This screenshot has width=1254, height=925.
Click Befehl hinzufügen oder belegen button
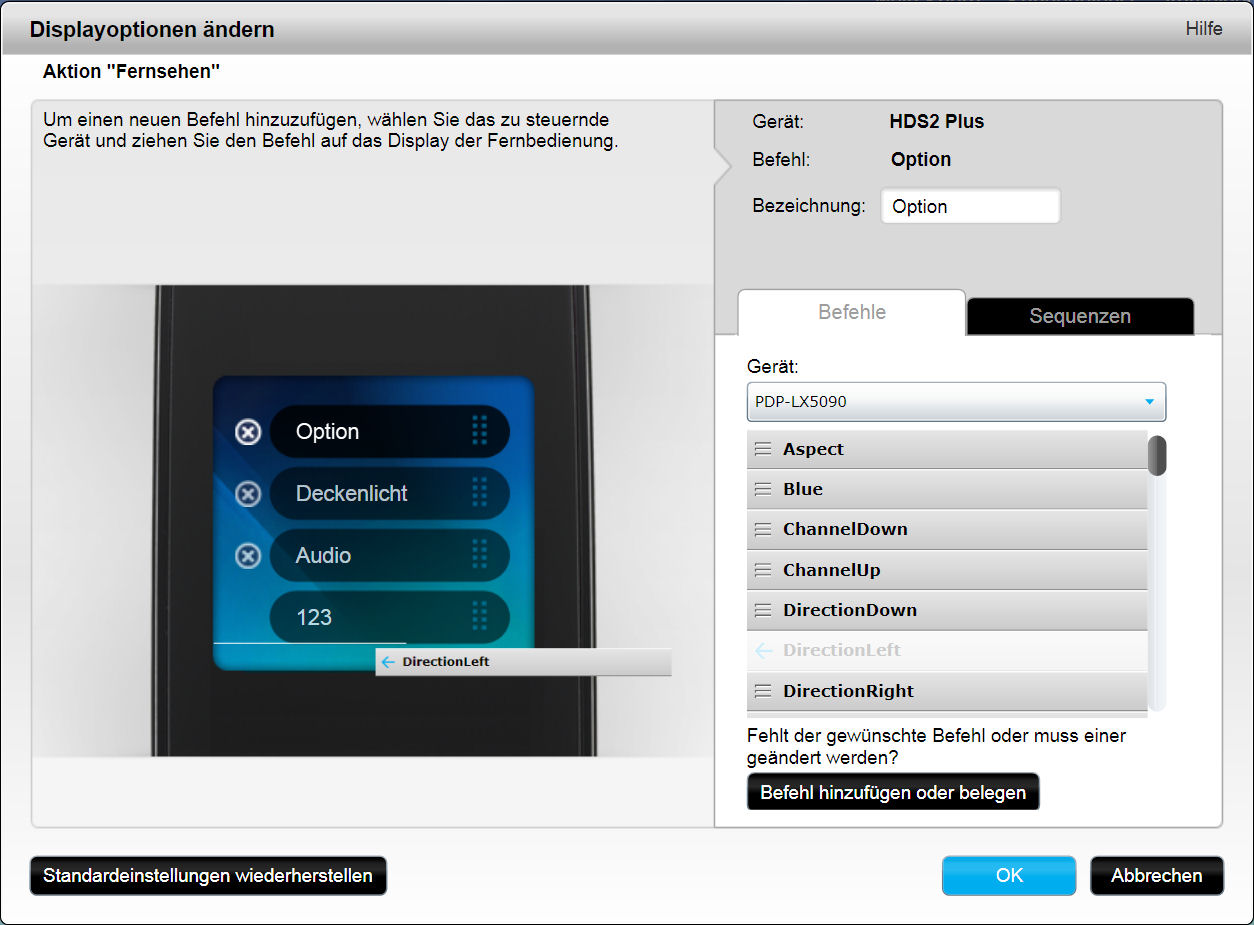893,792
